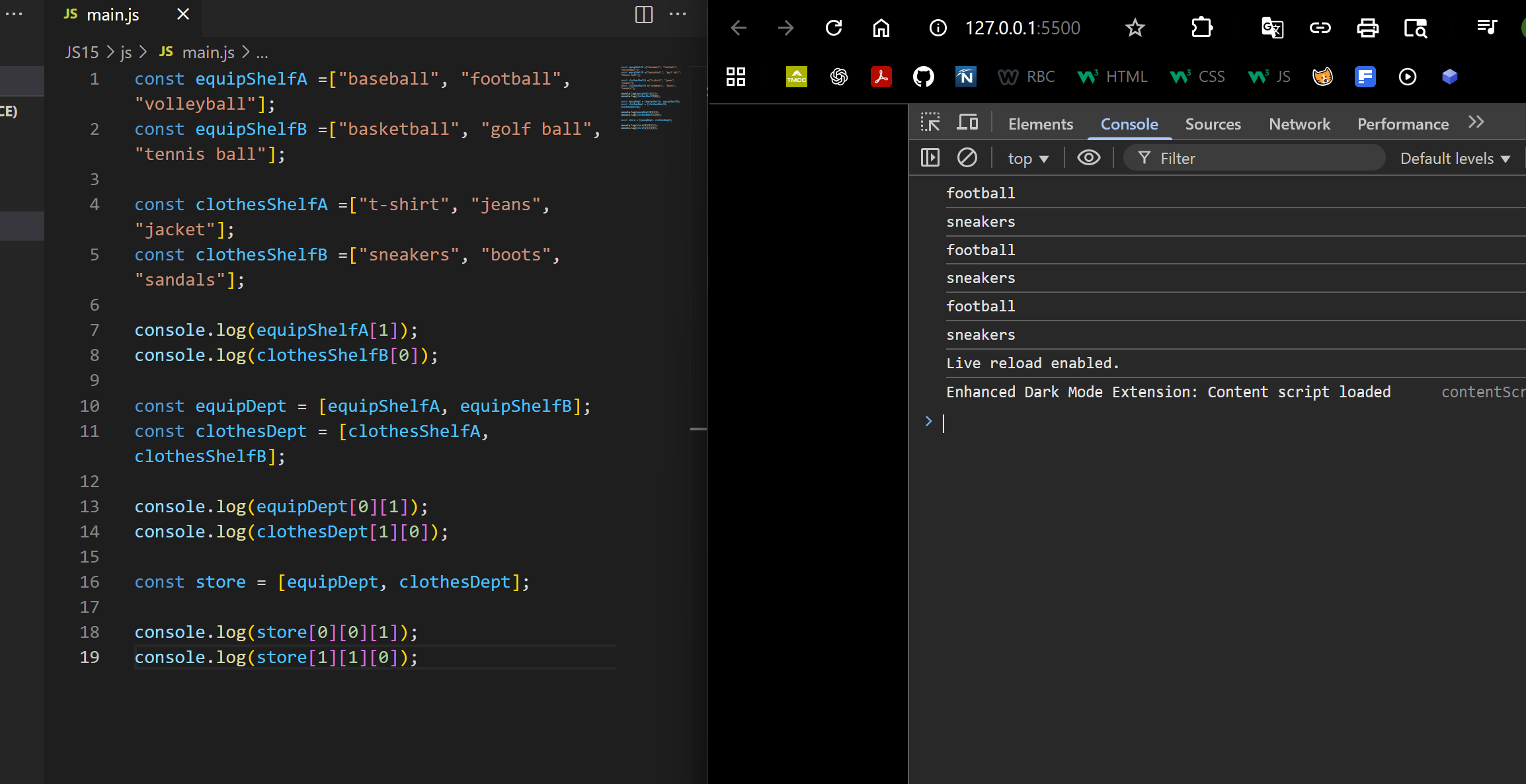Open the W3 HTML bookmark
Image resolution: width=1526 pixels, height=784 pixels.
[x=1112, y=77]
